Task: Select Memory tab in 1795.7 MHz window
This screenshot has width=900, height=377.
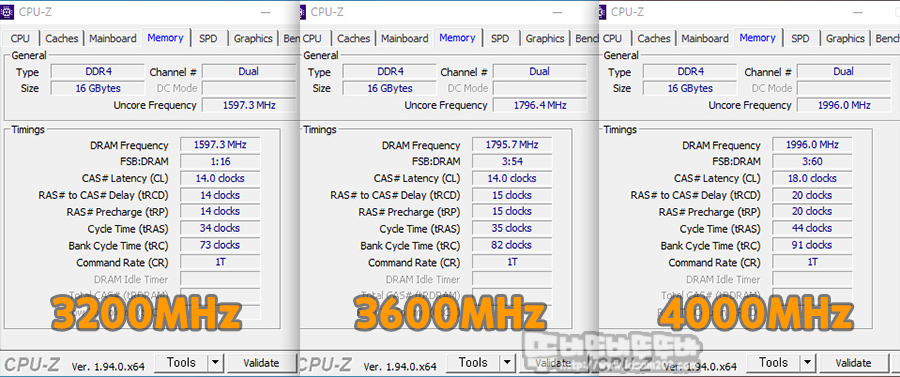Action: pyautogui.click(x=457, y=37)
